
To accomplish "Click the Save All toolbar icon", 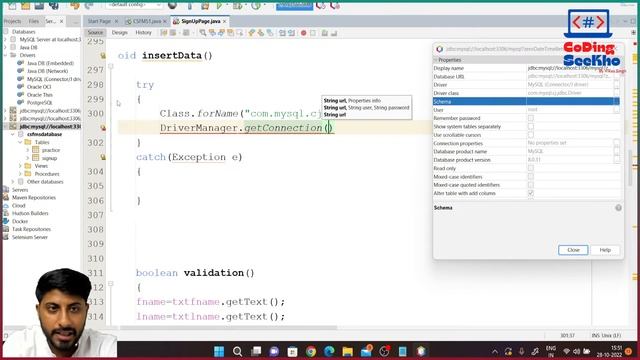I will [x=54, y=6].
